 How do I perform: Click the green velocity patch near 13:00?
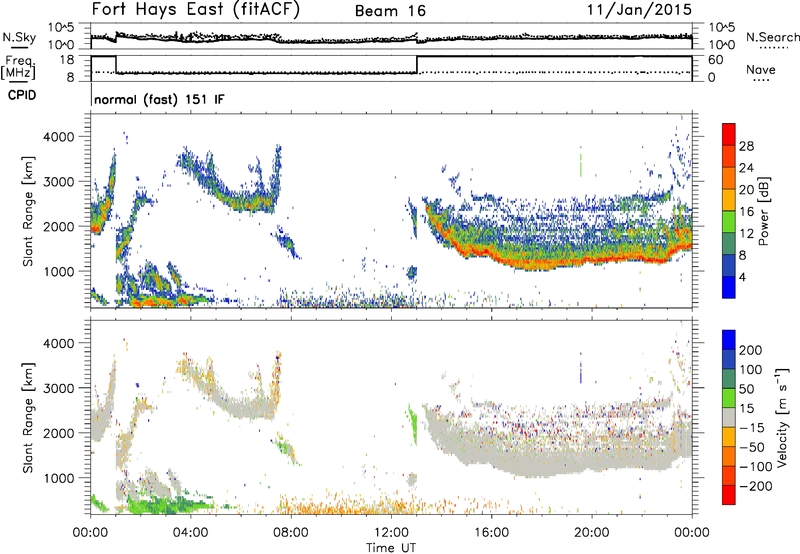pyautogui.click(x=412, y=422)
